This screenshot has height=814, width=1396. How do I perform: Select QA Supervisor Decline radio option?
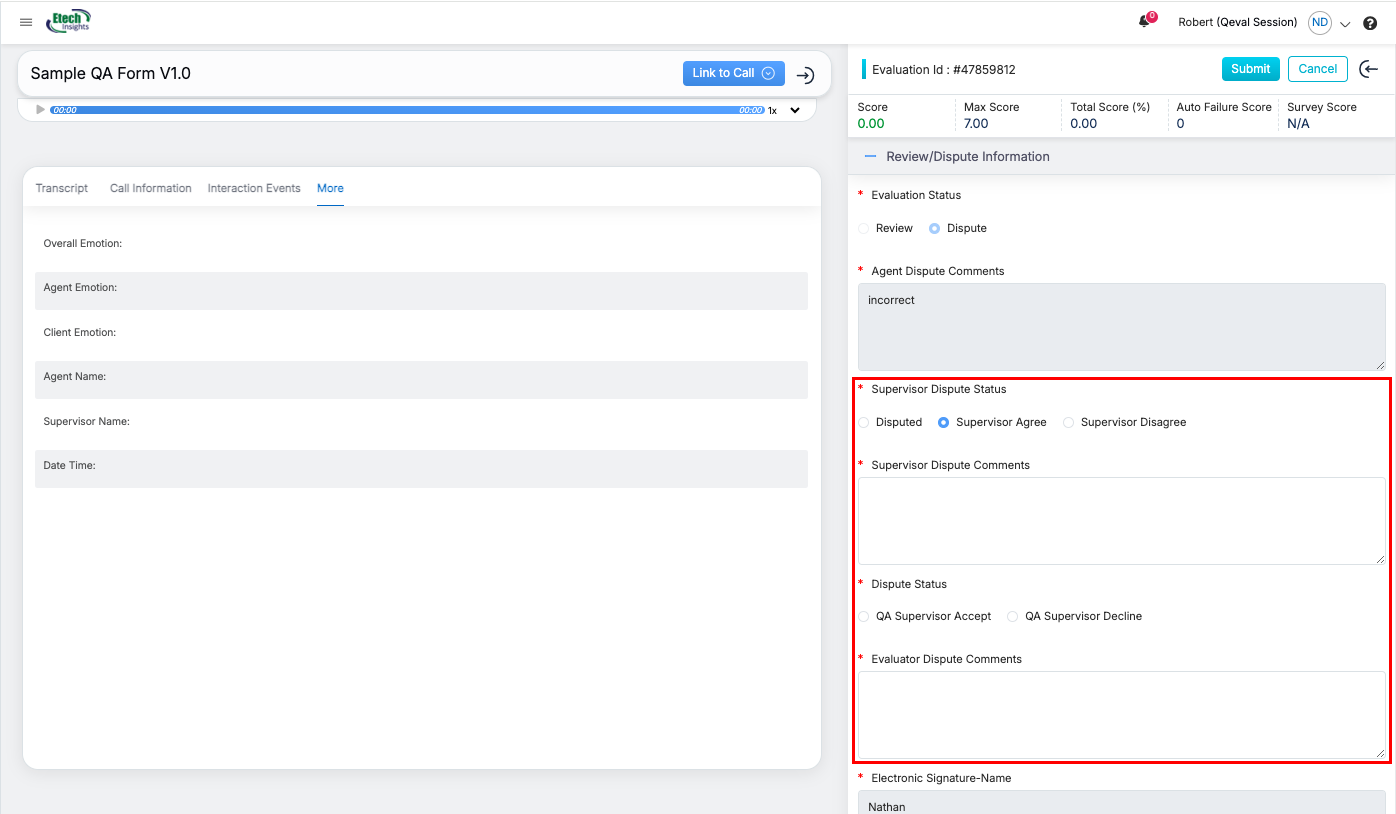click(x=1012, y=617)
